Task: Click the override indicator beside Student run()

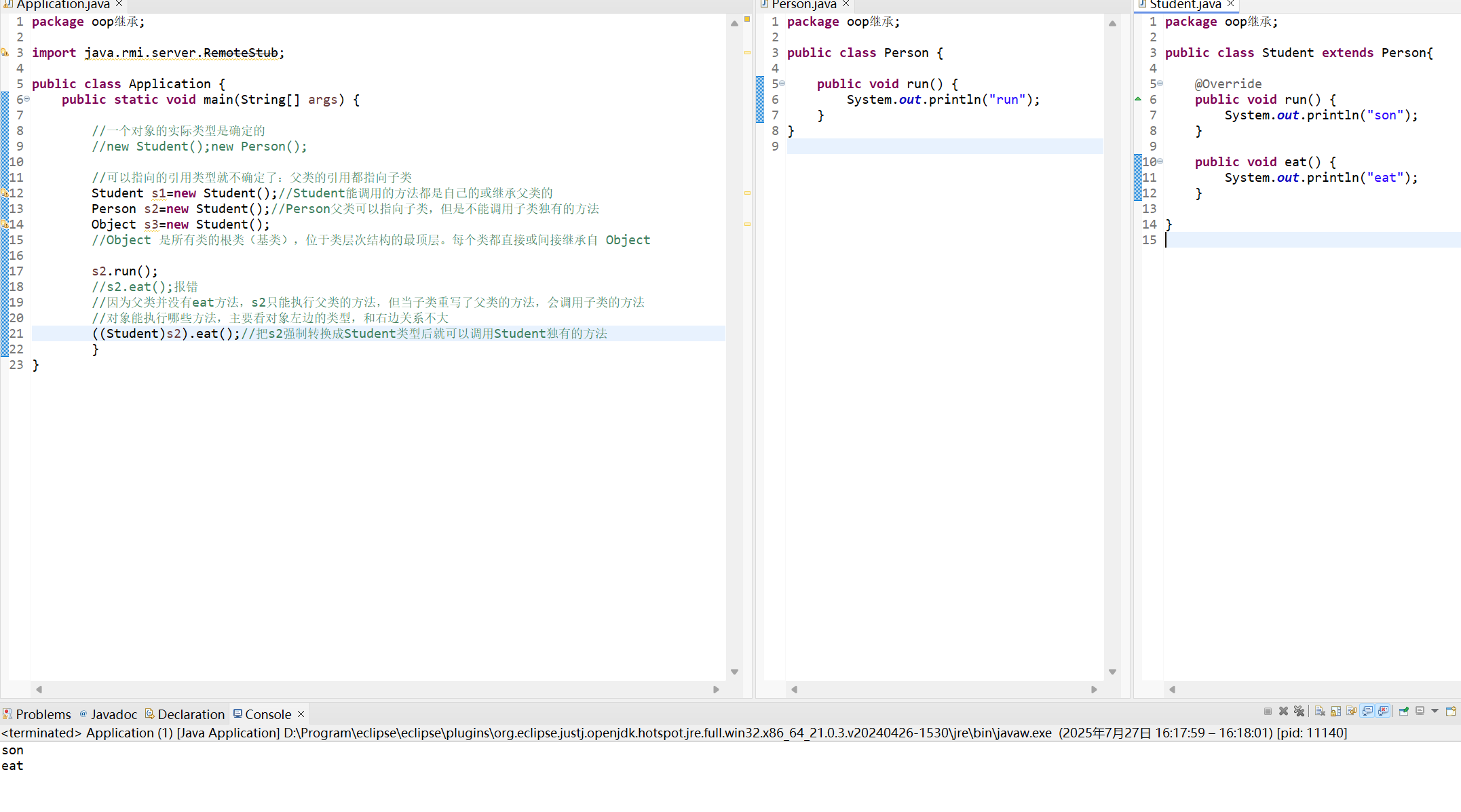Action: [x=1138, y=99]
